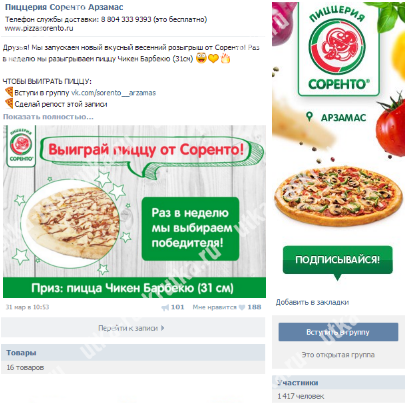Click the pizza slice emoji before Сделай репост
The width and height of the screenshot is (405, 403).
click(x=9, y=104)
